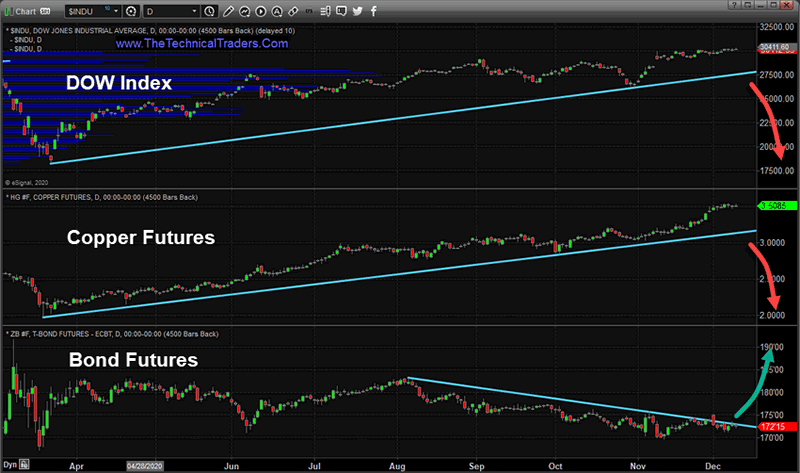Viewport: 800px width, 473px height.
Task: Click the 175'00 bond axis value
Action: pyautogui.click(x=772, y=415)
